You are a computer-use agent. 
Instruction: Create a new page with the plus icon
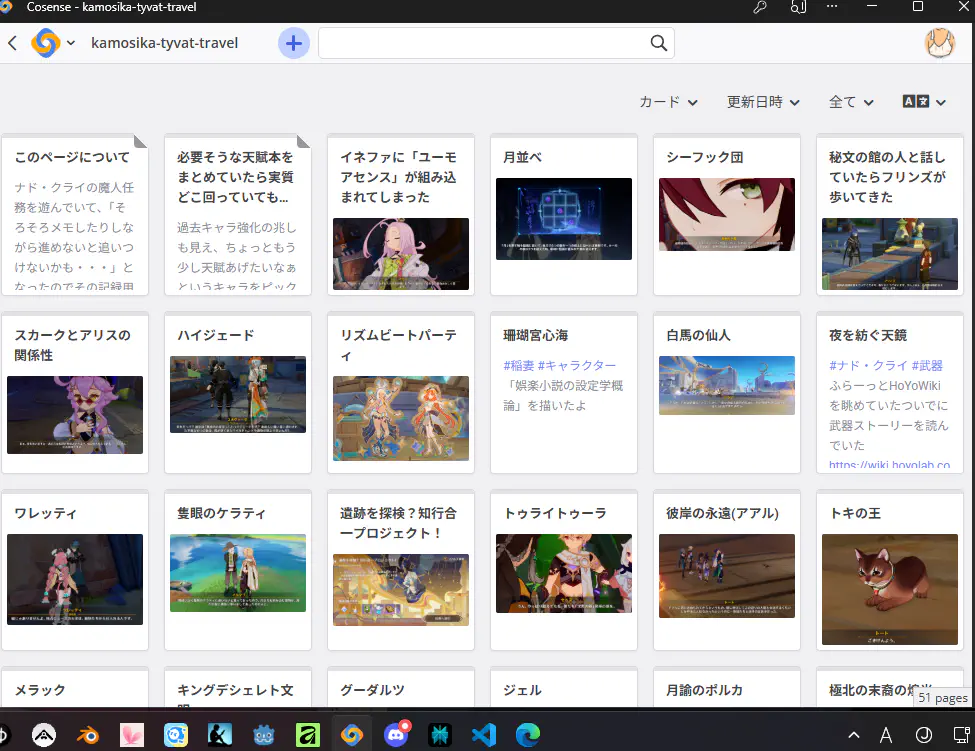293,43
